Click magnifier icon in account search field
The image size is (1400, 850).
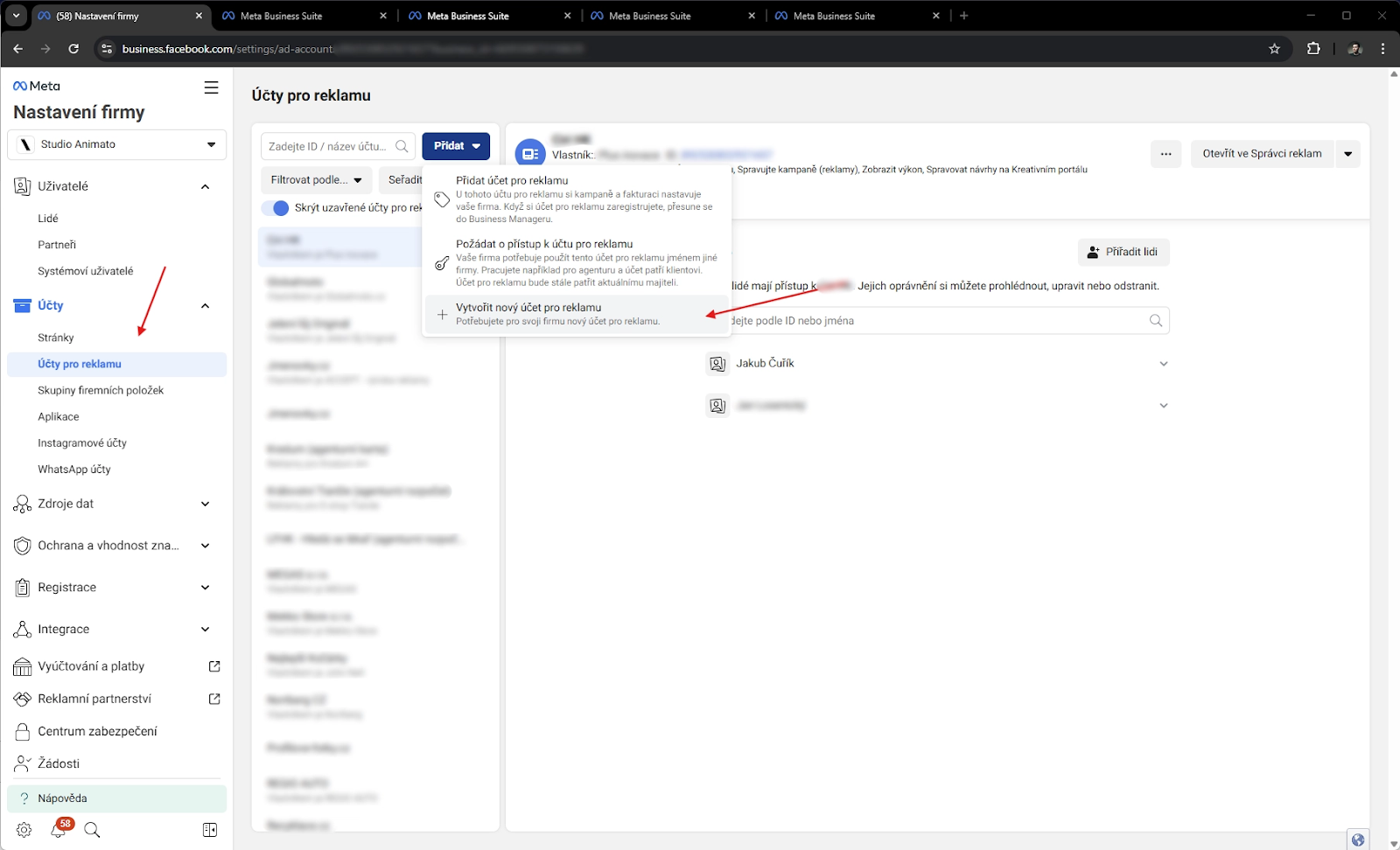point(402,146)
